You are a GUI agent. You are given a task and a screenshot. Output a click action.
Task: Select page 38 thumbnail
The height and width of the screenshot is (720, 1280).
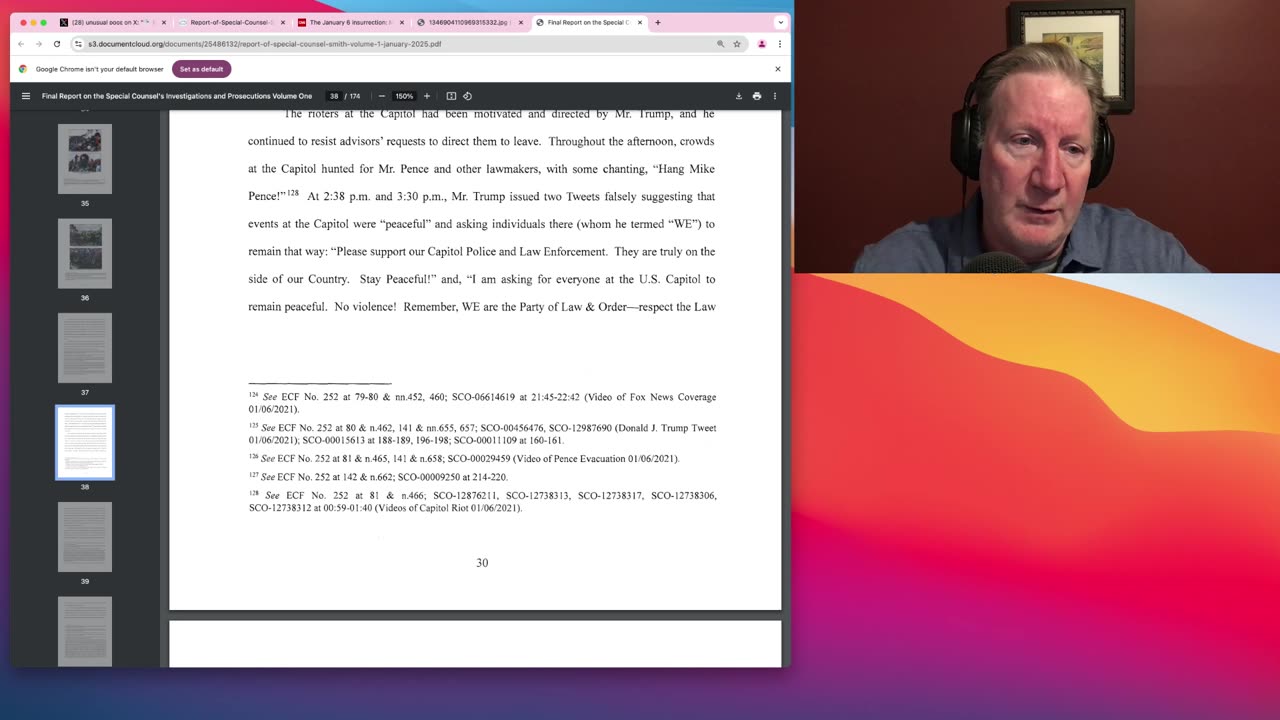click(85, 442)
